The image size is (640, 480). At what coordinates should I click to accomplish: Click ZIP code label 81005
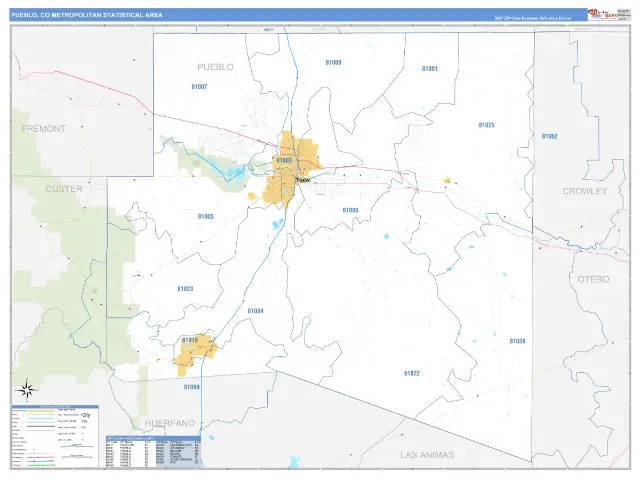point(206,216)
